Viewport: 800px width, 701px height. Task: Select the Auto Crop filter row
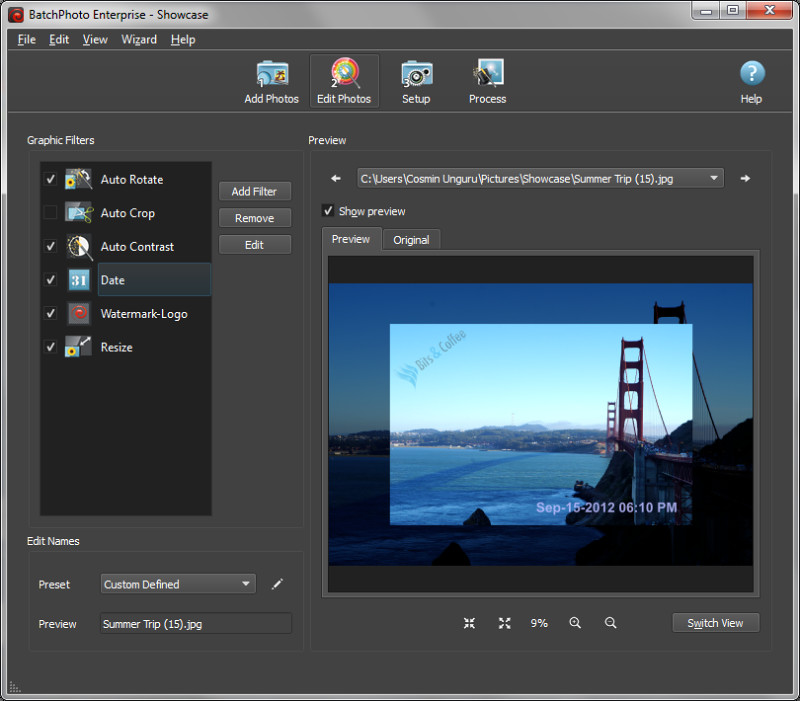click(126, 213)
